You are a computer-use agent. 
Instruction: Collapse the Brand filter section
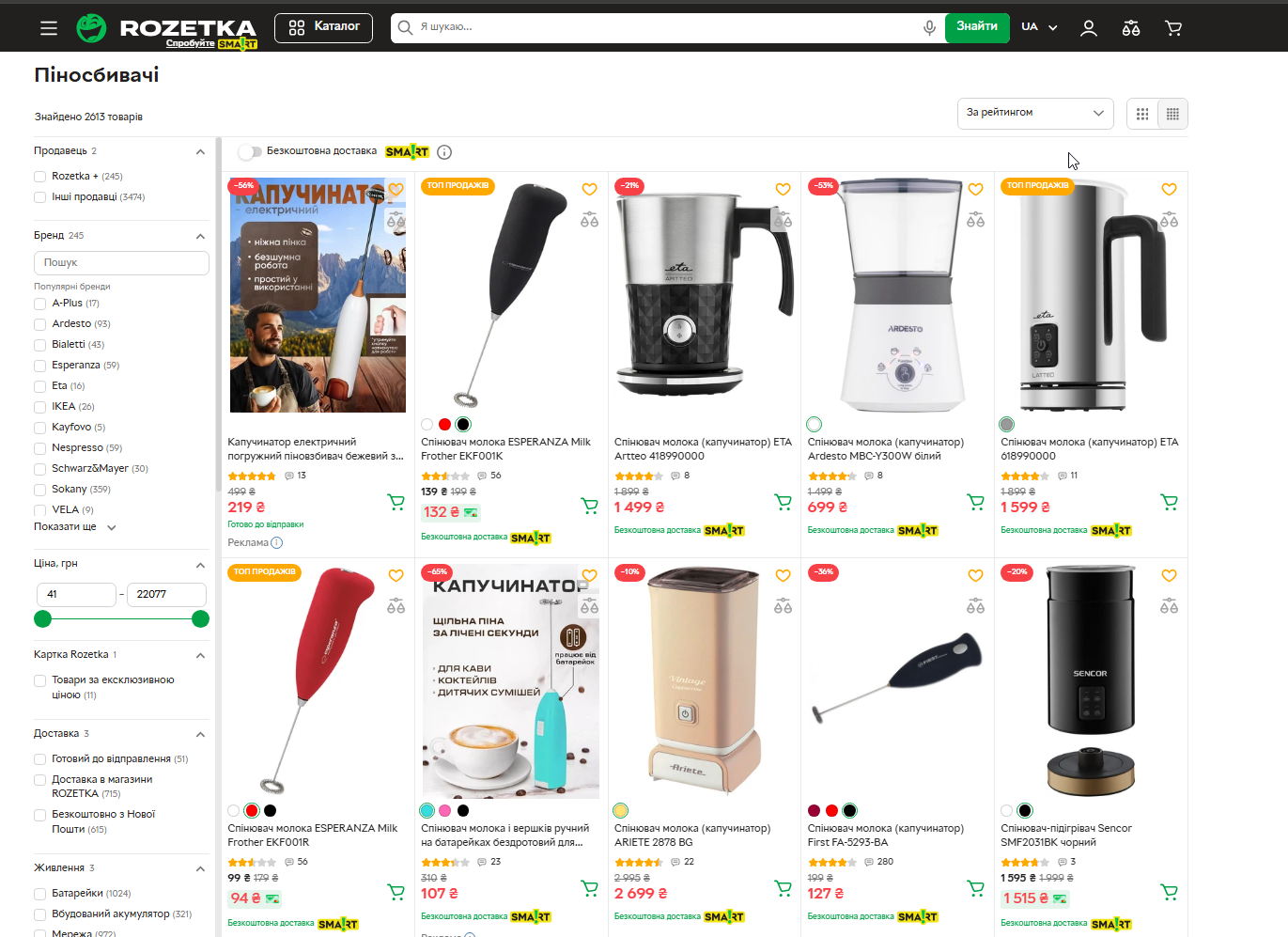click(x=200, y=236)
